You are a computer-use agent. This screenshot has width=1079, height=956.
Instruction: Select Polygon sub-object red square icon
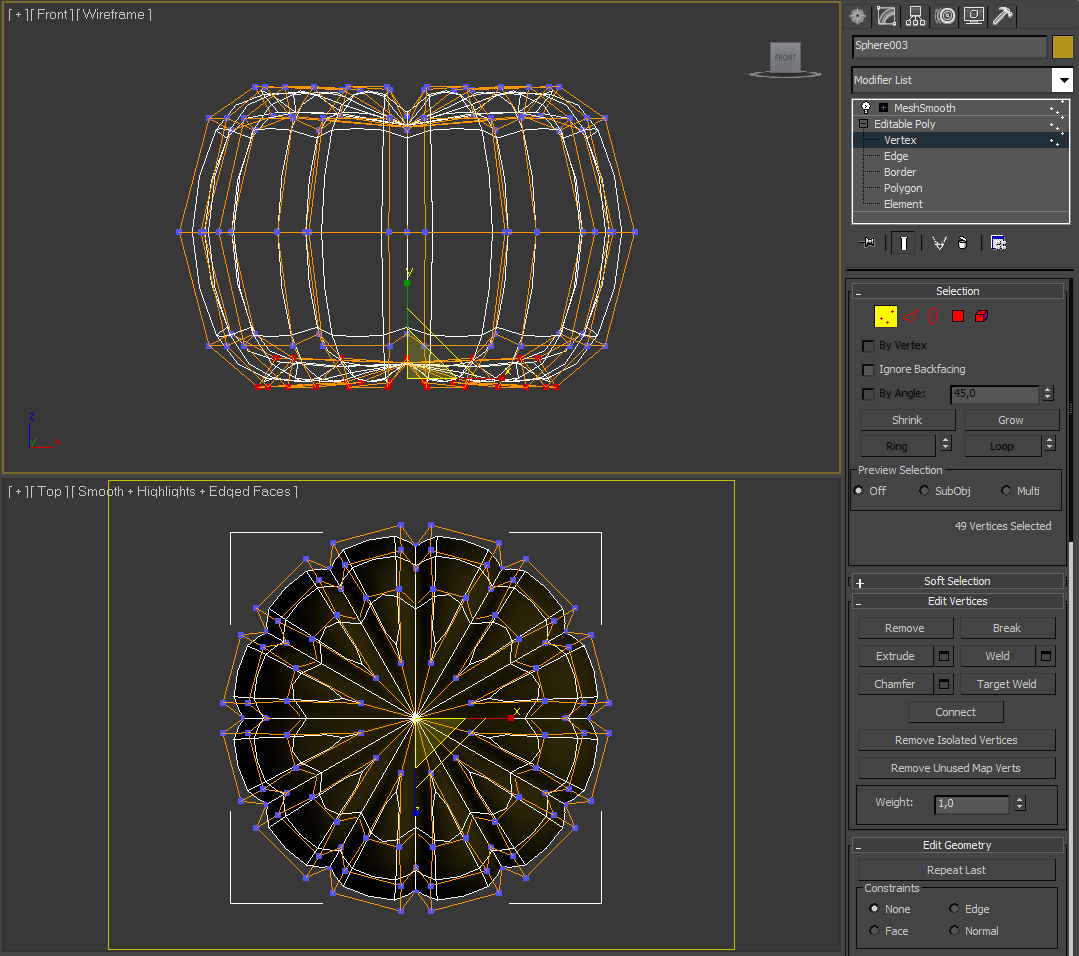(958, 316)
